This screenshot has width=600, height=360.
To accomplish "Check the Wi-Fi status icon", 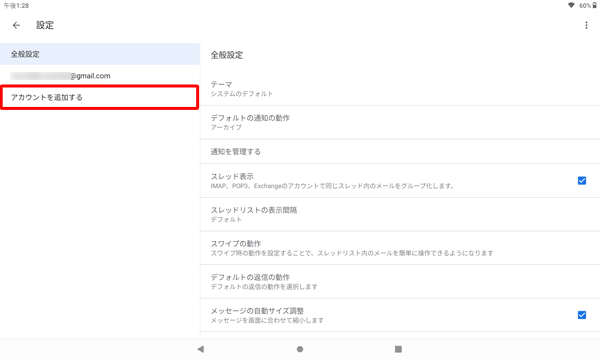I will (571, 5).
